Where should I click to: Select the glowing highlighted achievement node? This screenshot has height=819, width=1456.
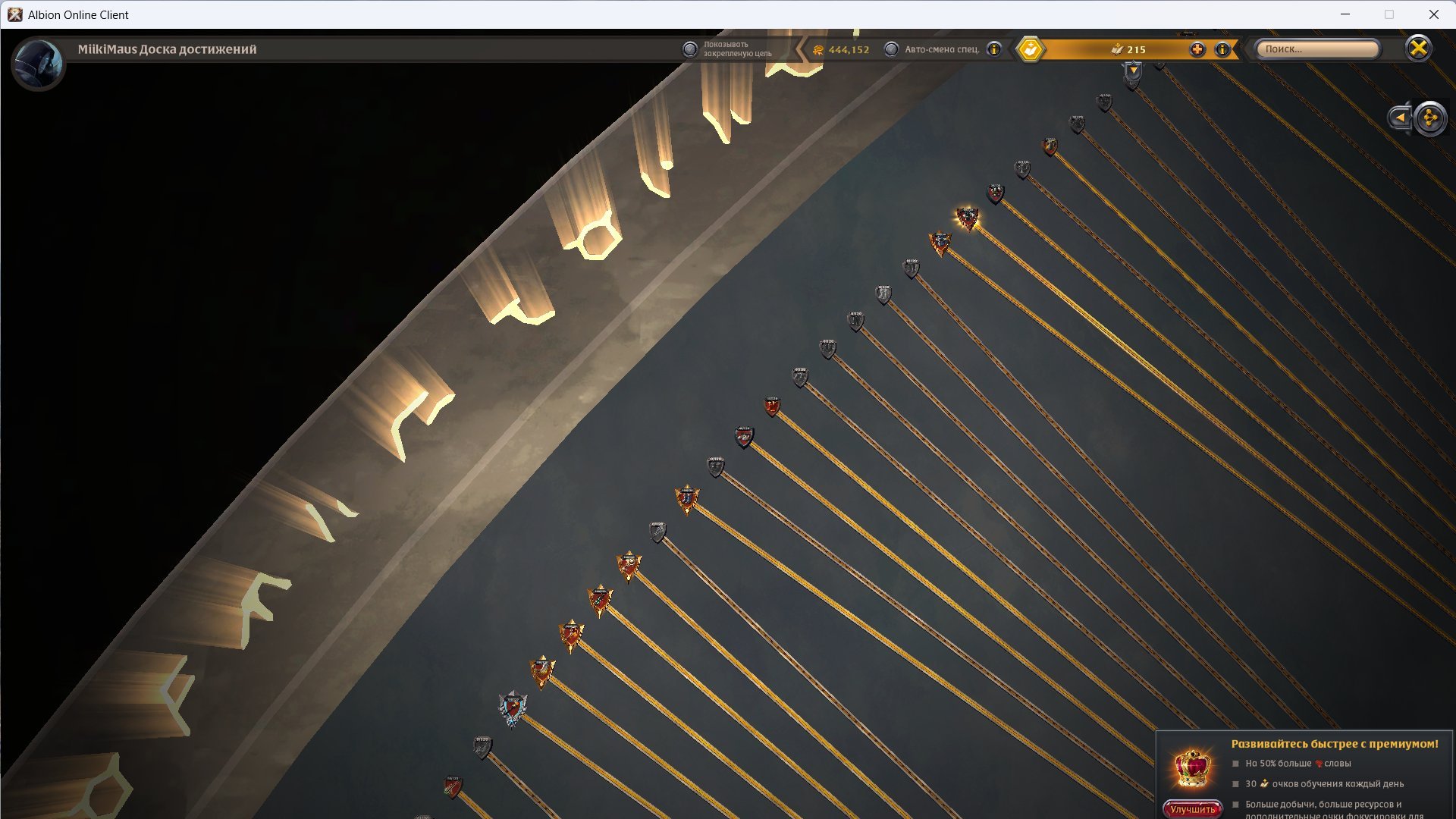pos(967,218)
